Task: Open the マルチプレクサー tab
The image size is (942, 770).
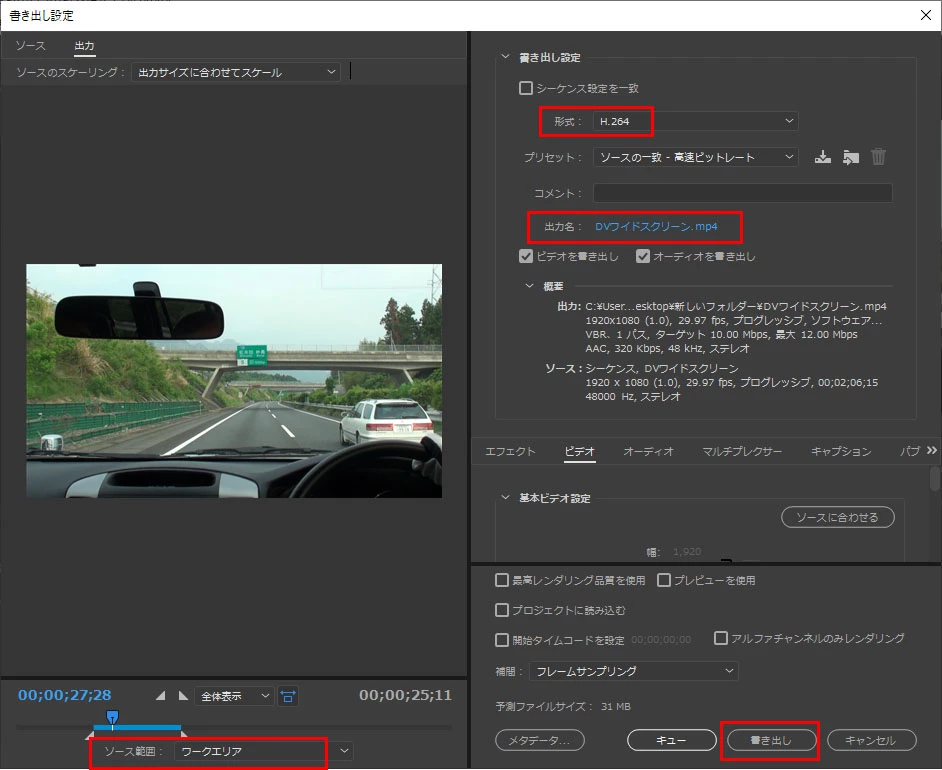Action: (x=742, y=451)
